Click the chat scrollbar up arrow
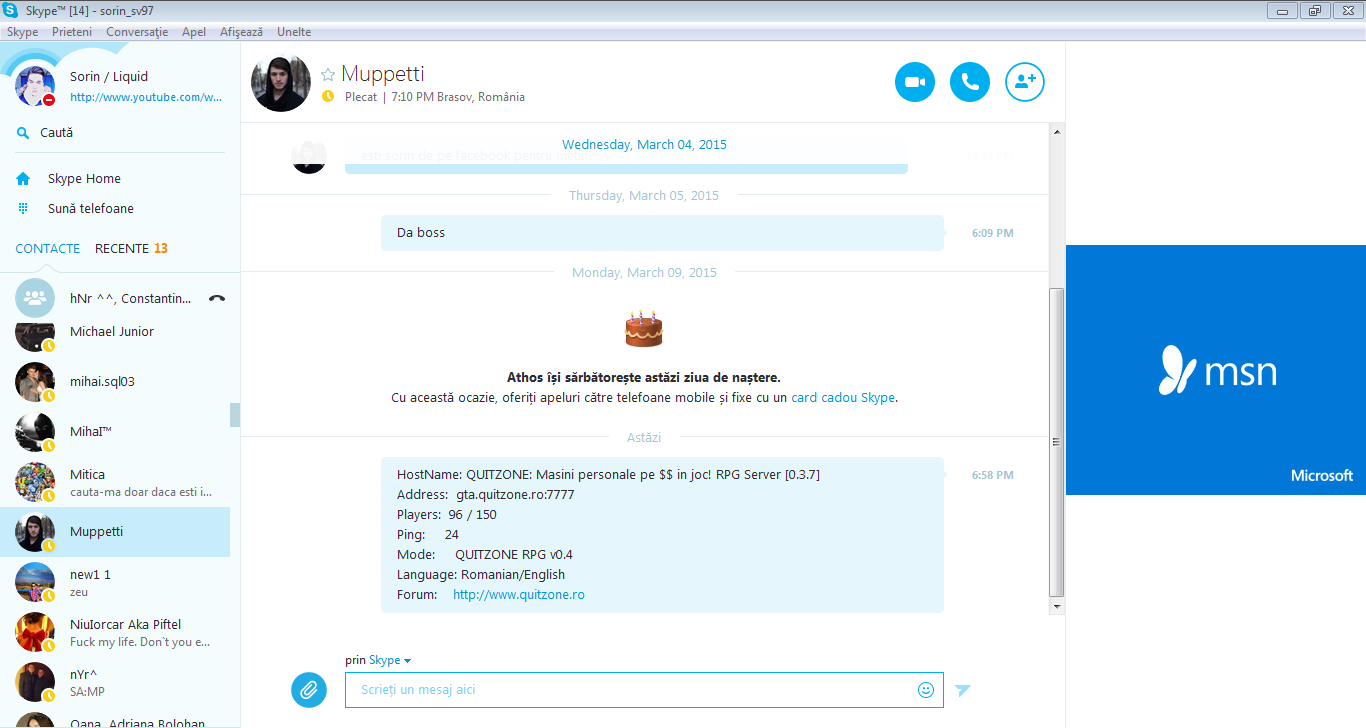 coord(1056,130)
